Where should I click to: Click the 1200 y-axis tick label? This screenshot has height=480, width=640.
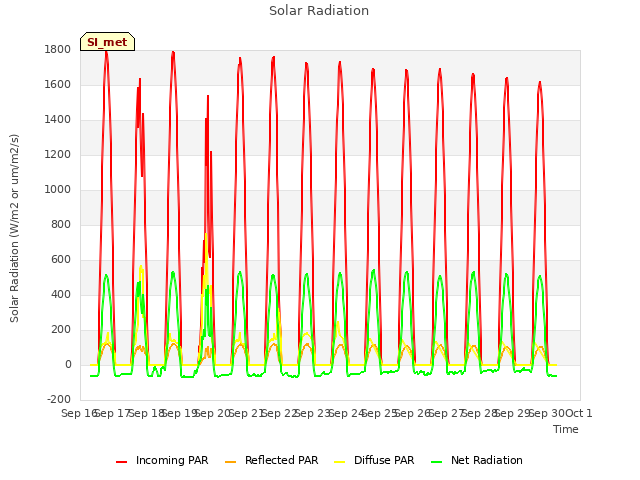click(58, 155)
